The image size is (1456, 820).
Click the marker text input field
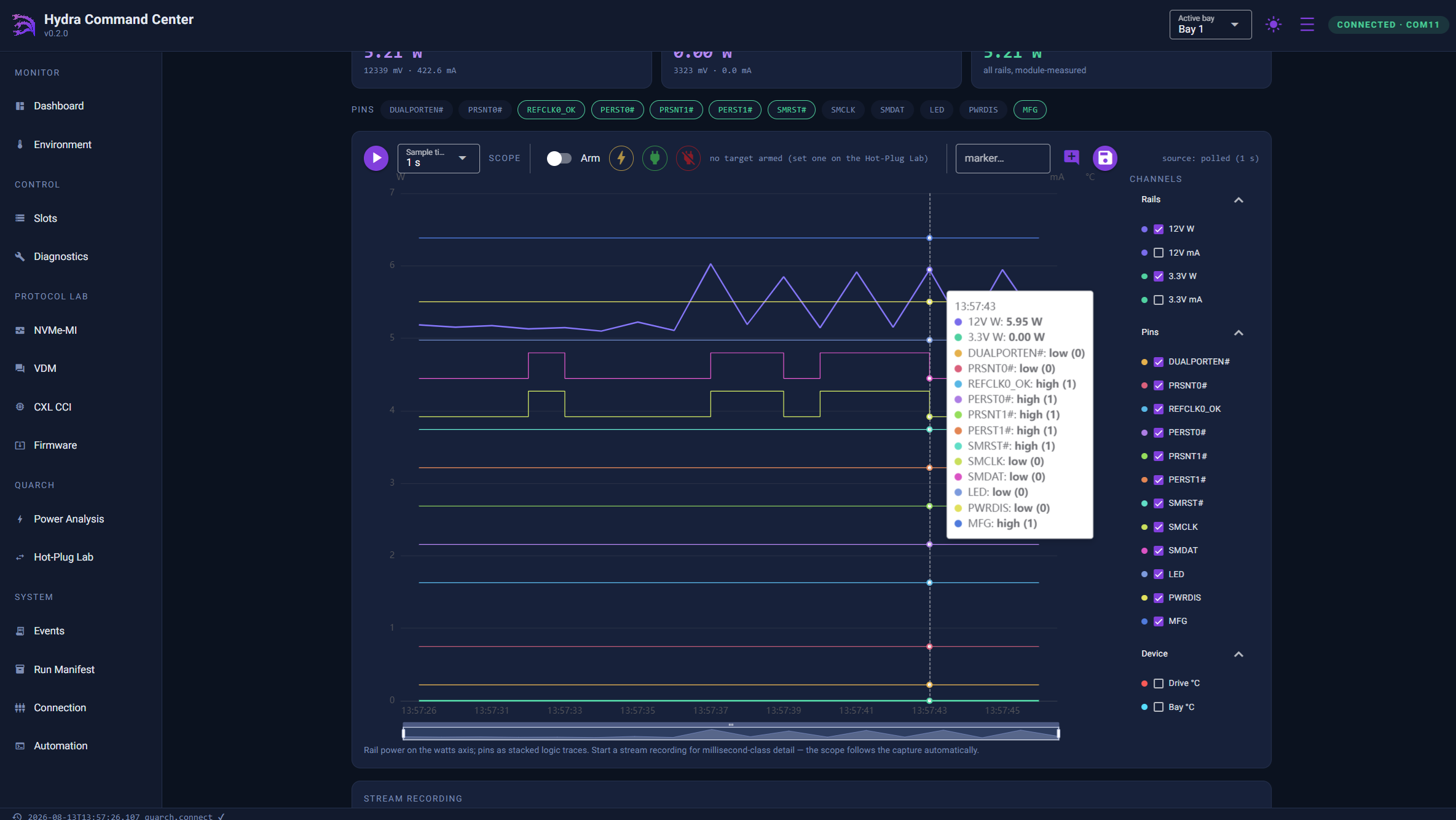point(1002,158)
